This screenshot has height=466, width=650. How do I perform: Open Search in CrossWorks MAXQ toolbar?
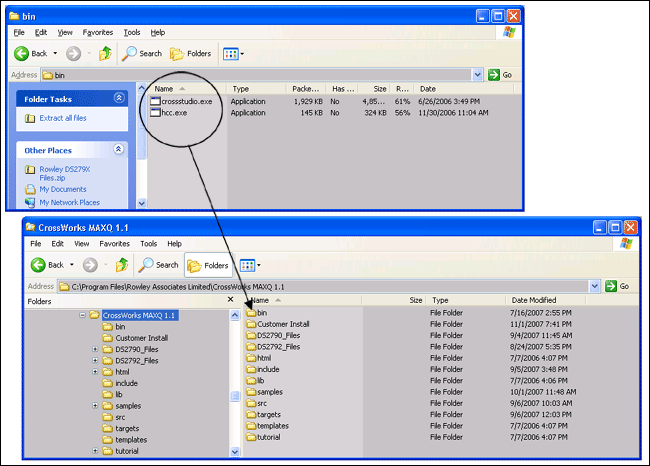tap(158, 265)
